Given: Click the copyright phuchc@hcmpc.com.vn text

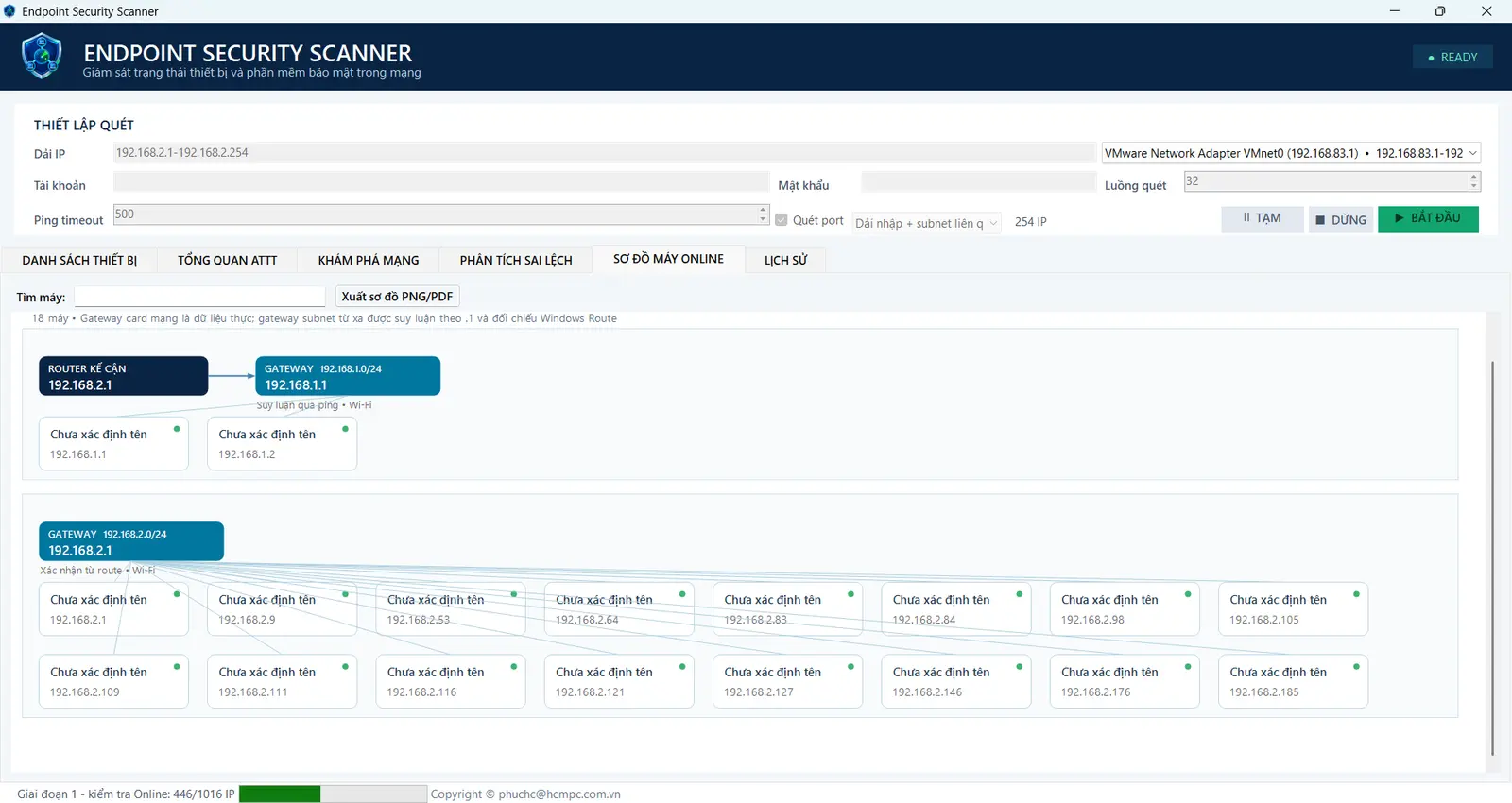Looking at the screenshot, I should coord(525,794).
